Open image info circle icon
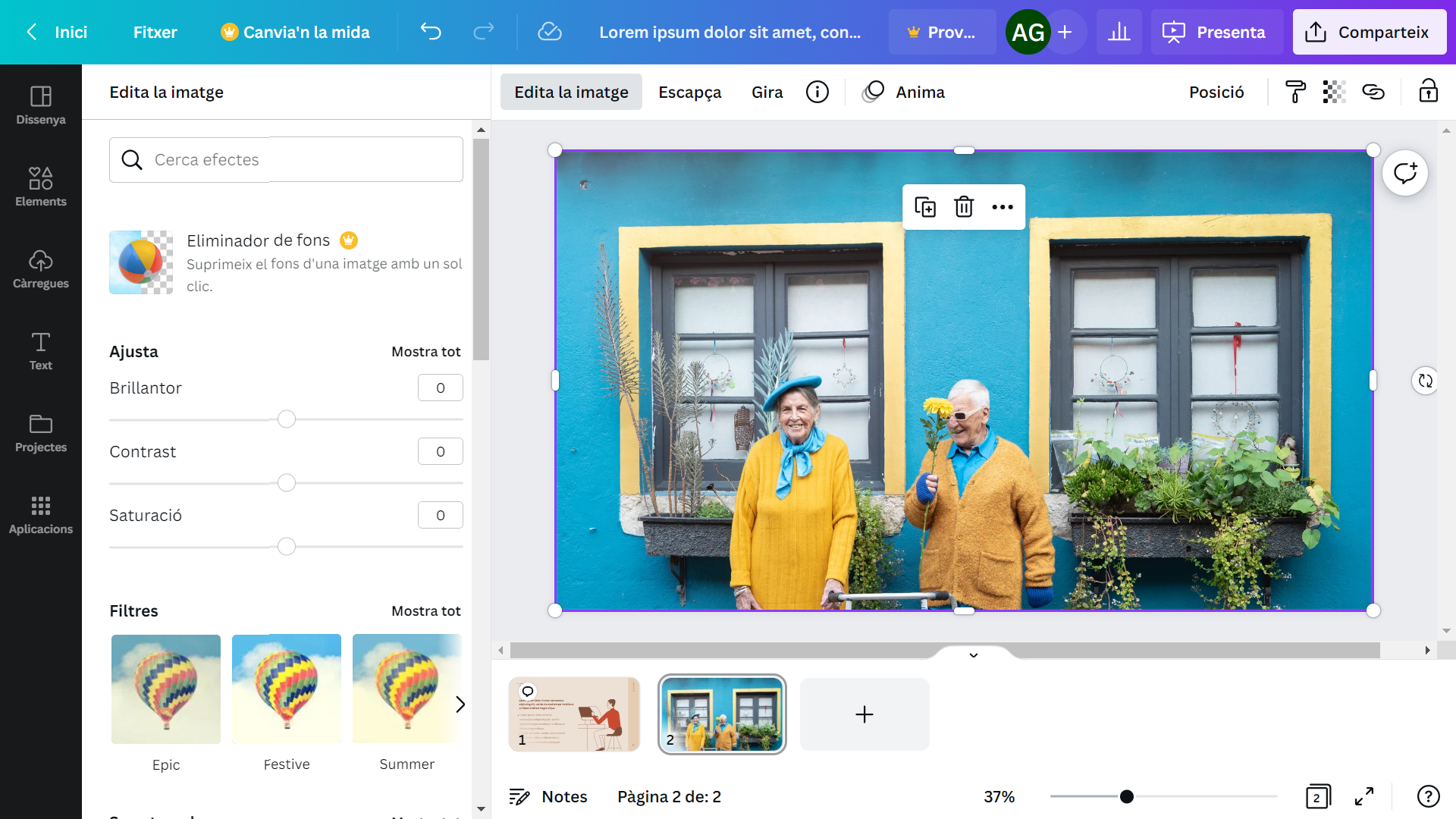 pyautogui.click(x=817, y=92)
